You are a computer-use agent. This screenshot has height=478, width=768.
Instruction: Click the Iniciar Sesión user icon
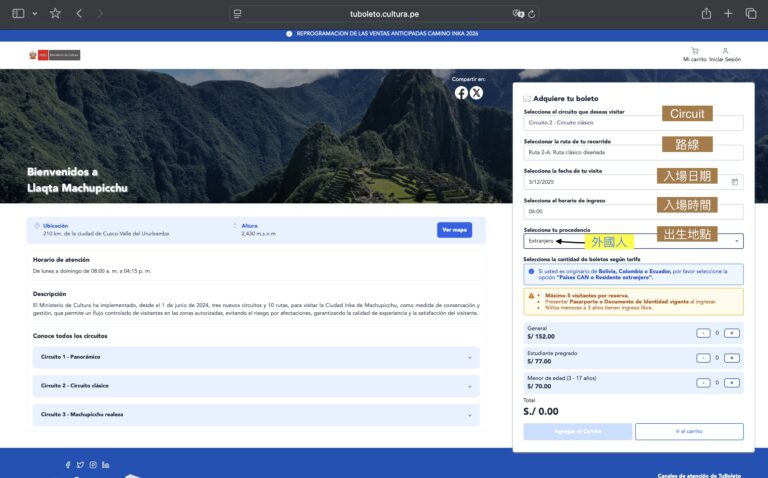pos(725,51)
